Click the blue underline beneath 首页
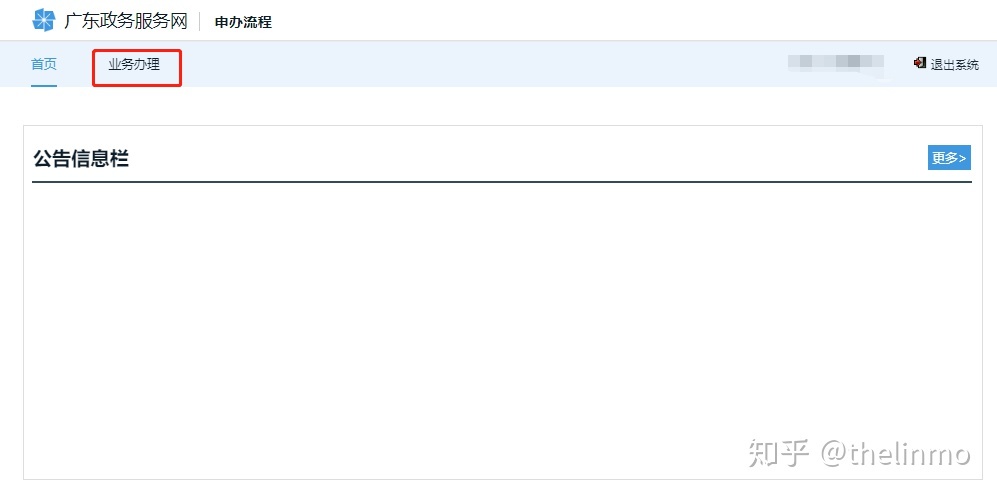Viewport: 997px width, 494px height. 44,86
